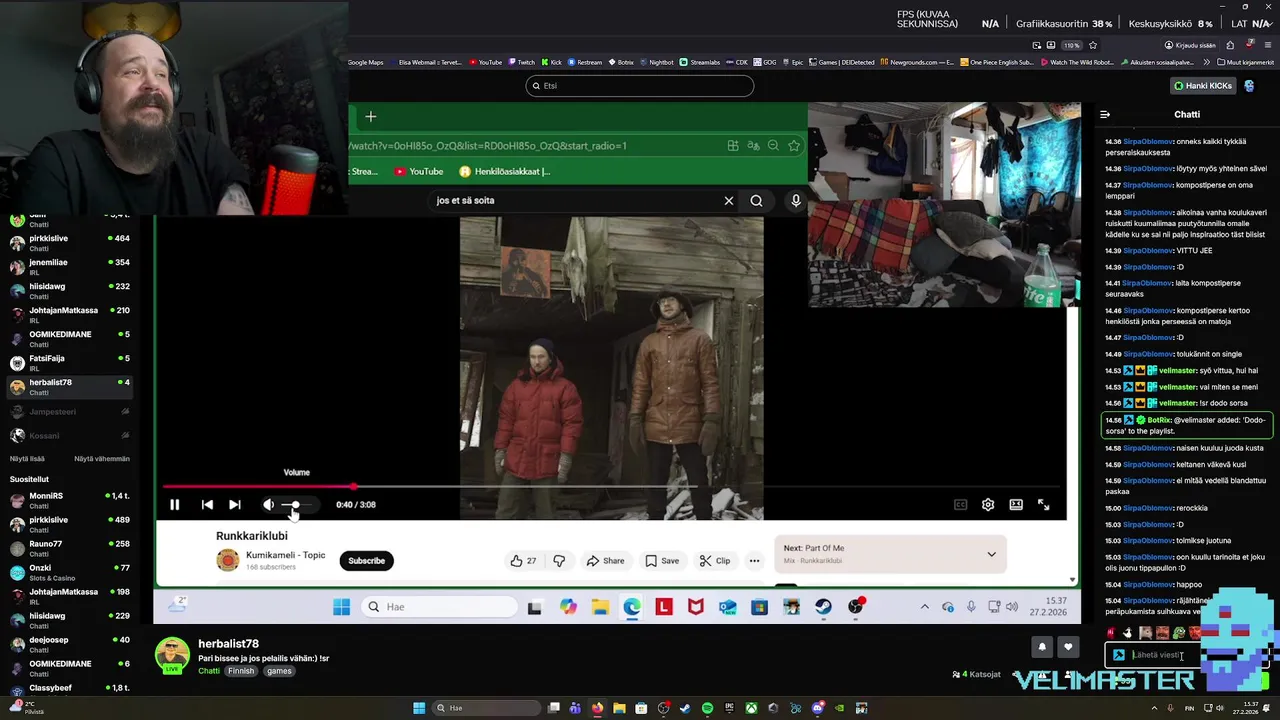The image size is (1280, 720).
Task: Open the YouTube bookmark in streamed browser
Action: pyautogui.click(x=419, y=171)
